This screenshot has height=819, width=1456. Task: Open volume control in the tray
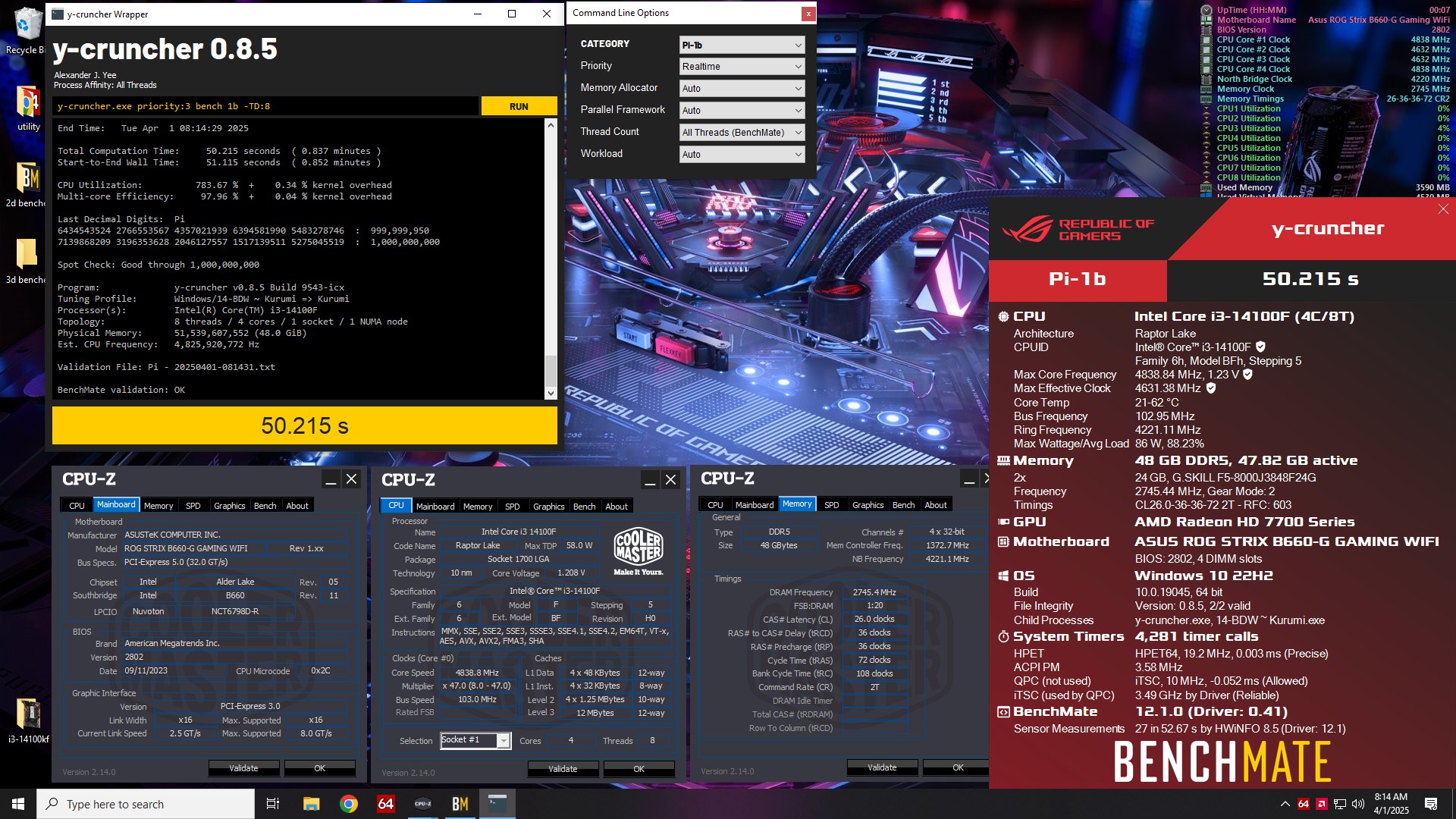click(x=1358, y=804)
